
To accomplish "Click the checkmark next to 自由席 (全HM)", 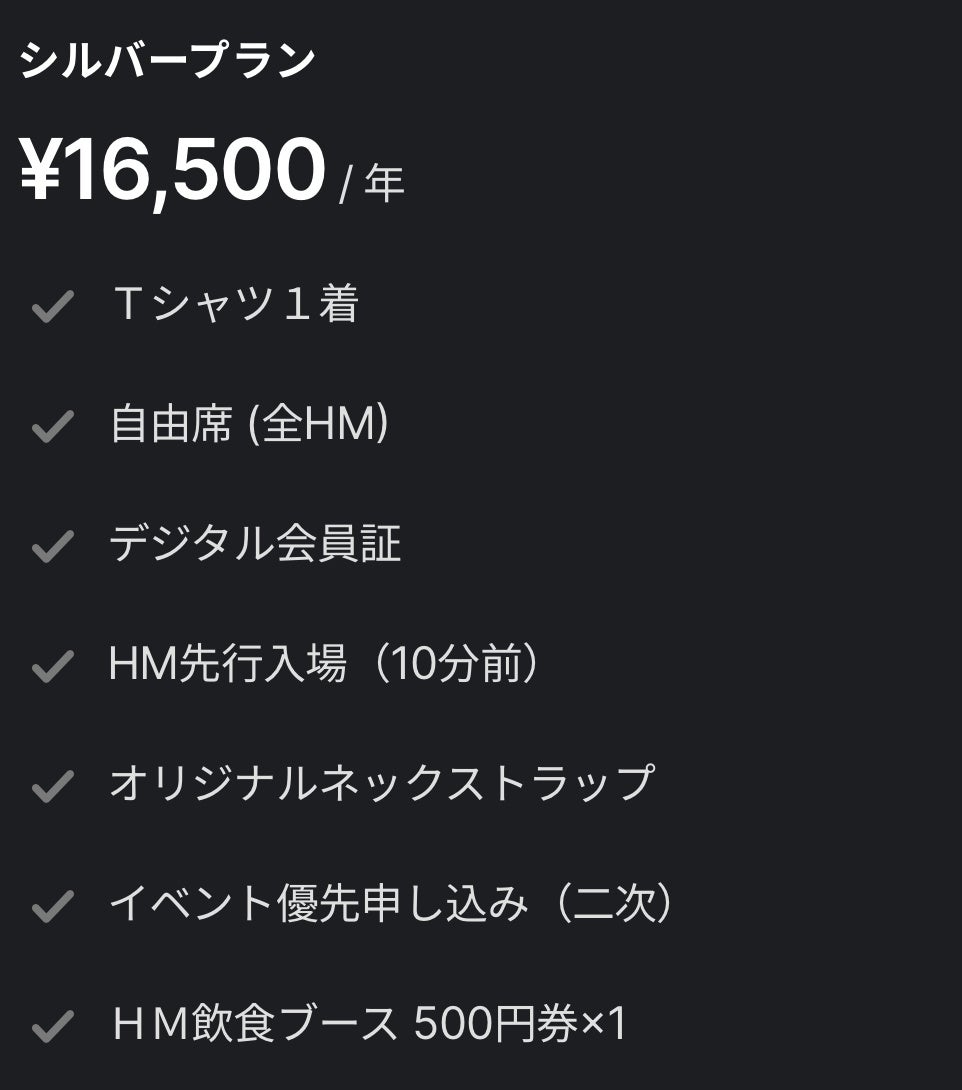I will coord(52,427).
